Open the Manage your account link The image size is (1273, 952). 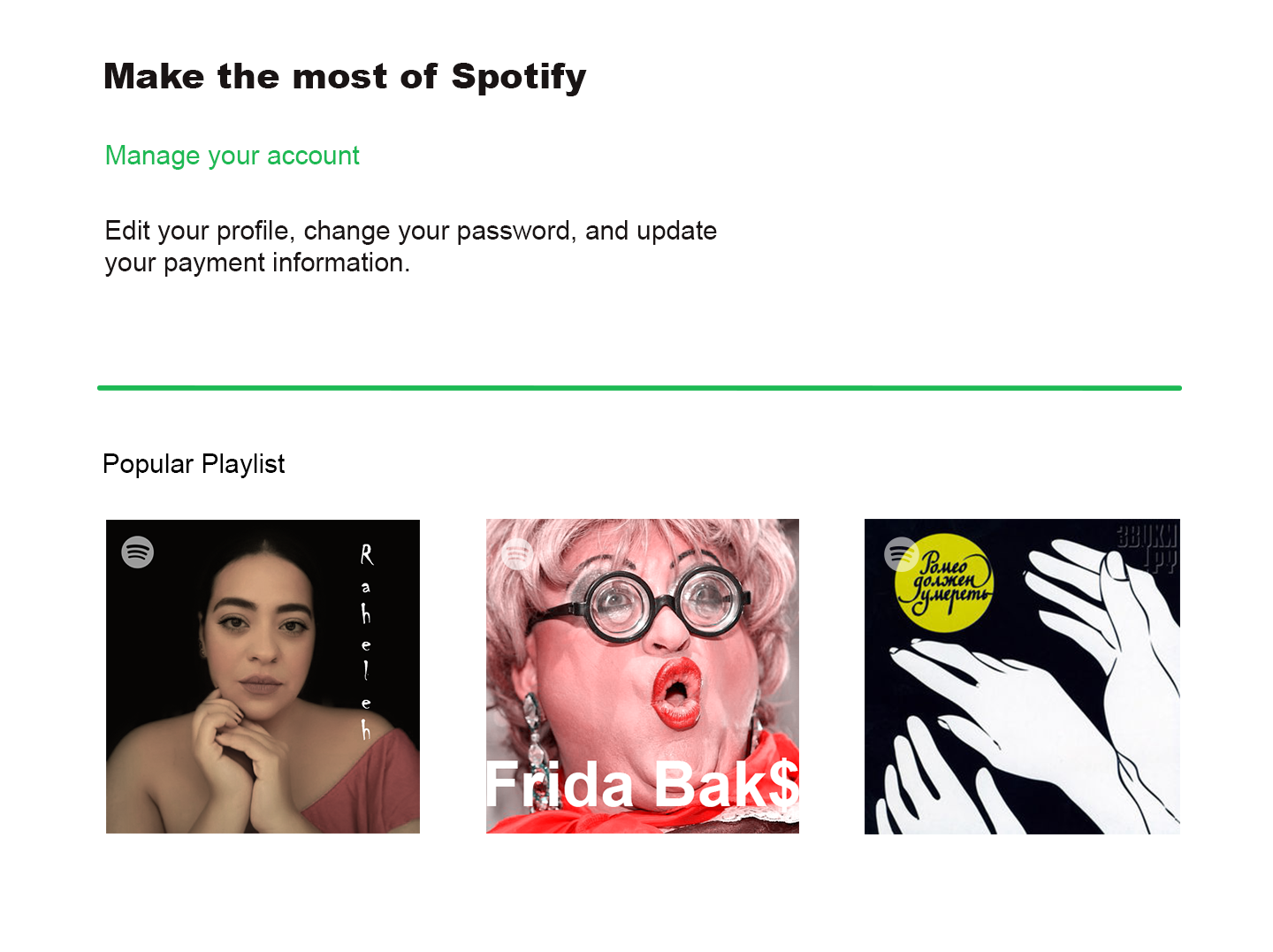click(x=232, y=156)
